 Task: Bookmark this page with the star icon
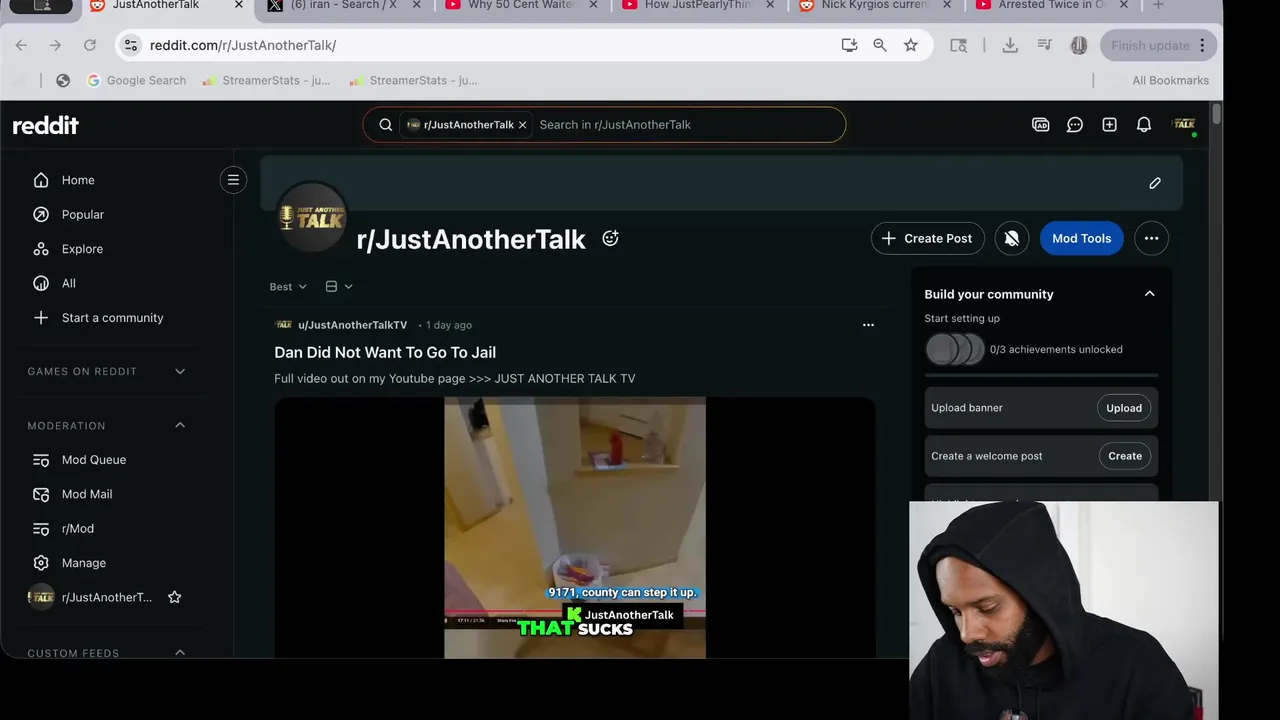[x=910, y=45]
